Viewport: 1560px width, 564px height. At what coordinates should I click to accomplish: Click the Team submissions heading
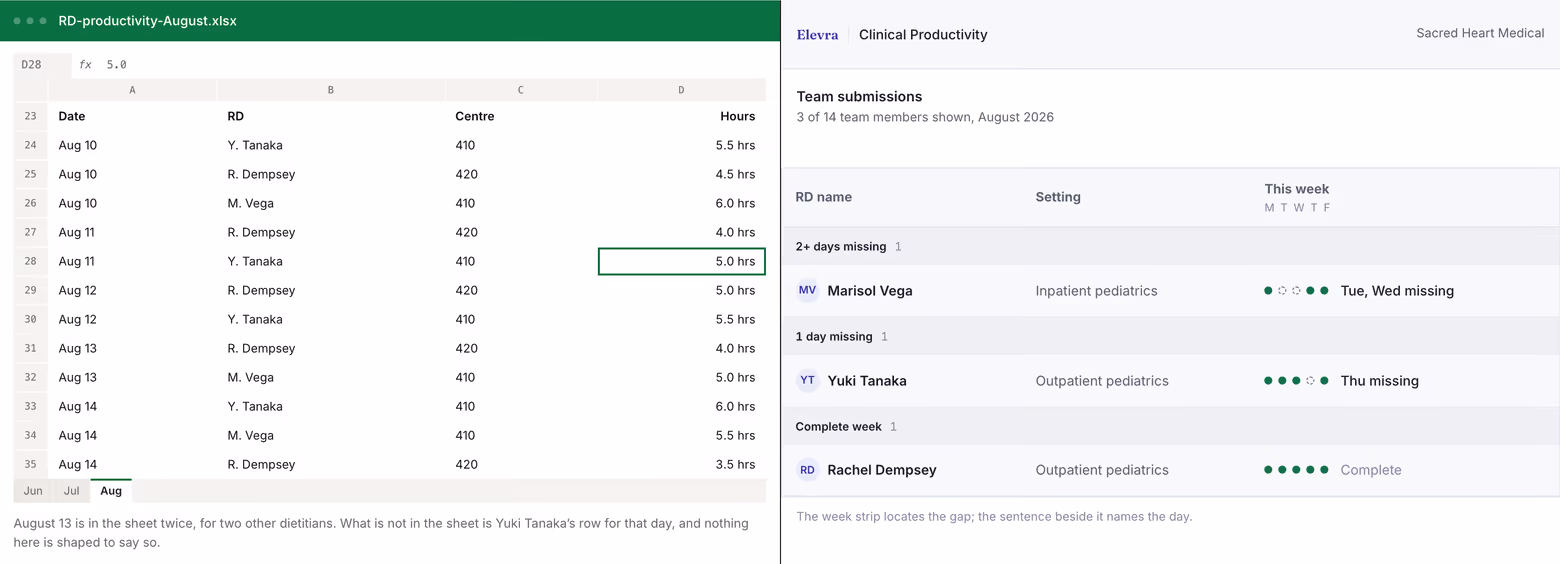click(x=859, y=97)
